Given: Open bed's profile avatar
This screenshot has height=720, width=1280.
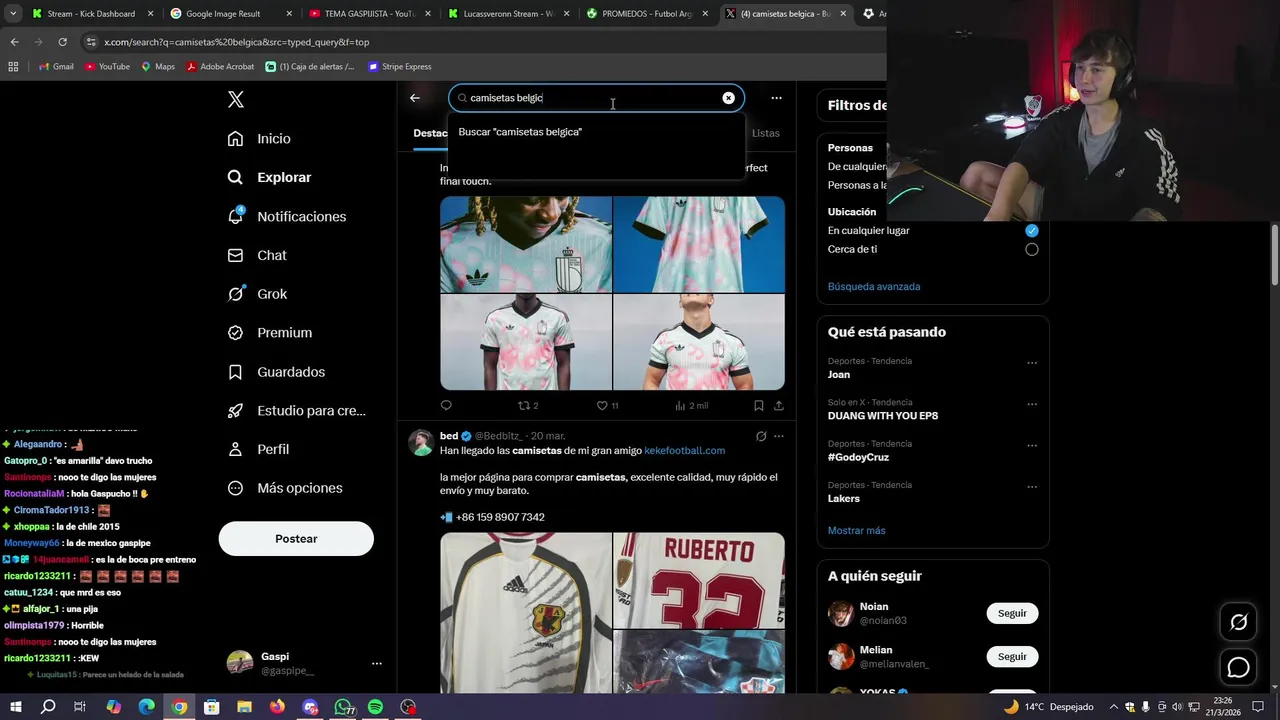Looking at the screenshot, I should pos(421,443).
